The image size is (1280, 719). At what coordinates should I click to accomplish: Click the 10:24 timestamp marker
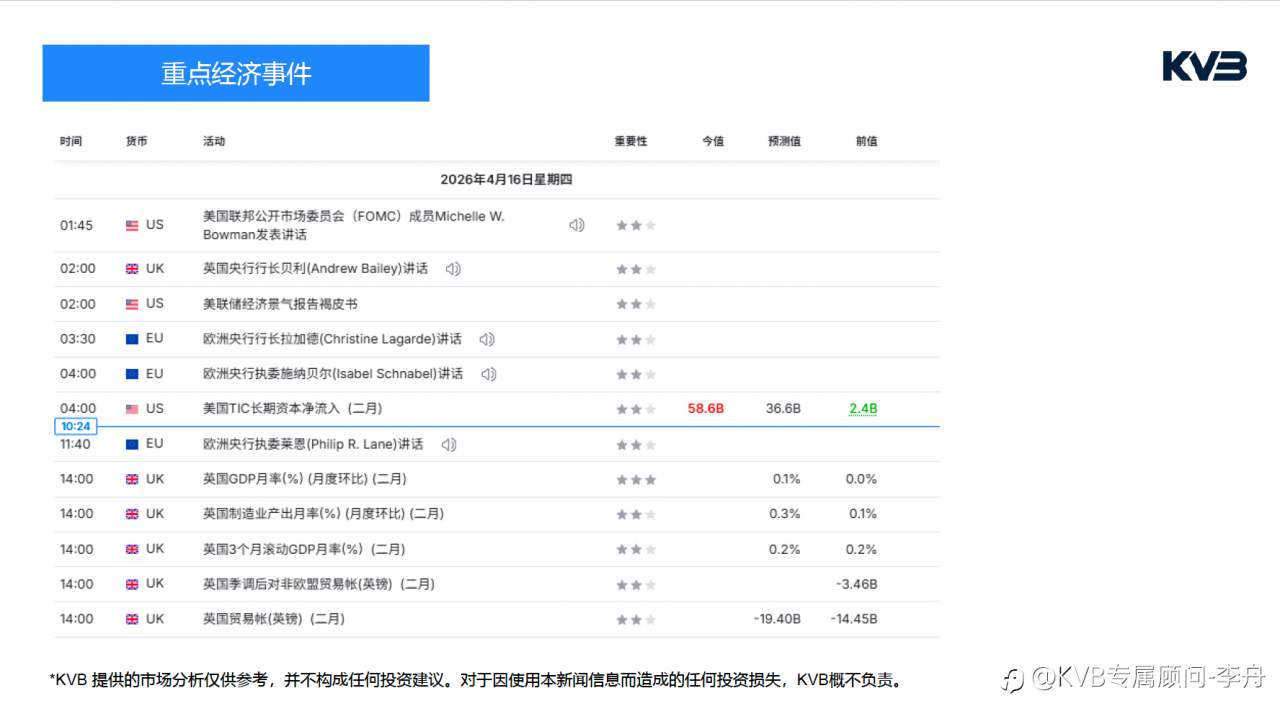coord(76,425)
